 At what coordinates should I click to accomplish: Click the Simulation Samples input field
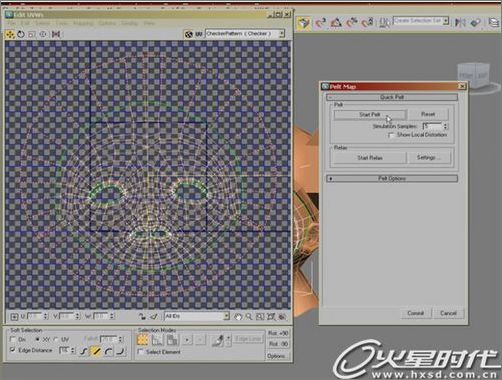[x=433, y=126]
